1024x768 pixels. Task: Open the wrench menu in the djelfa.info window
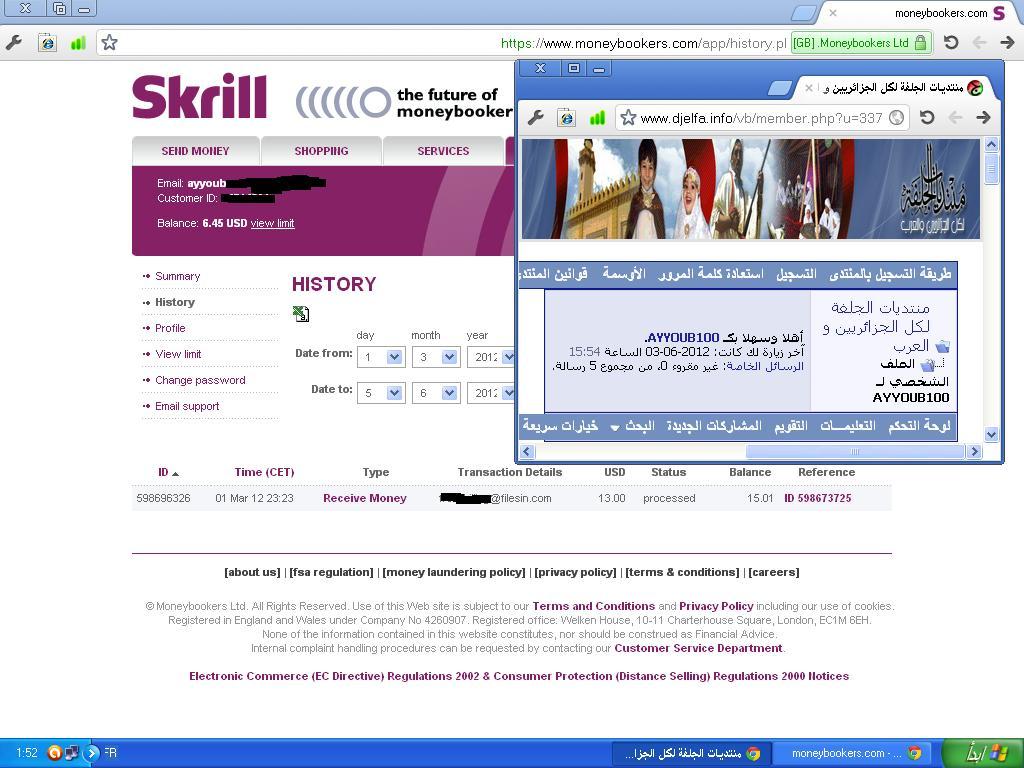coord(536,118)
